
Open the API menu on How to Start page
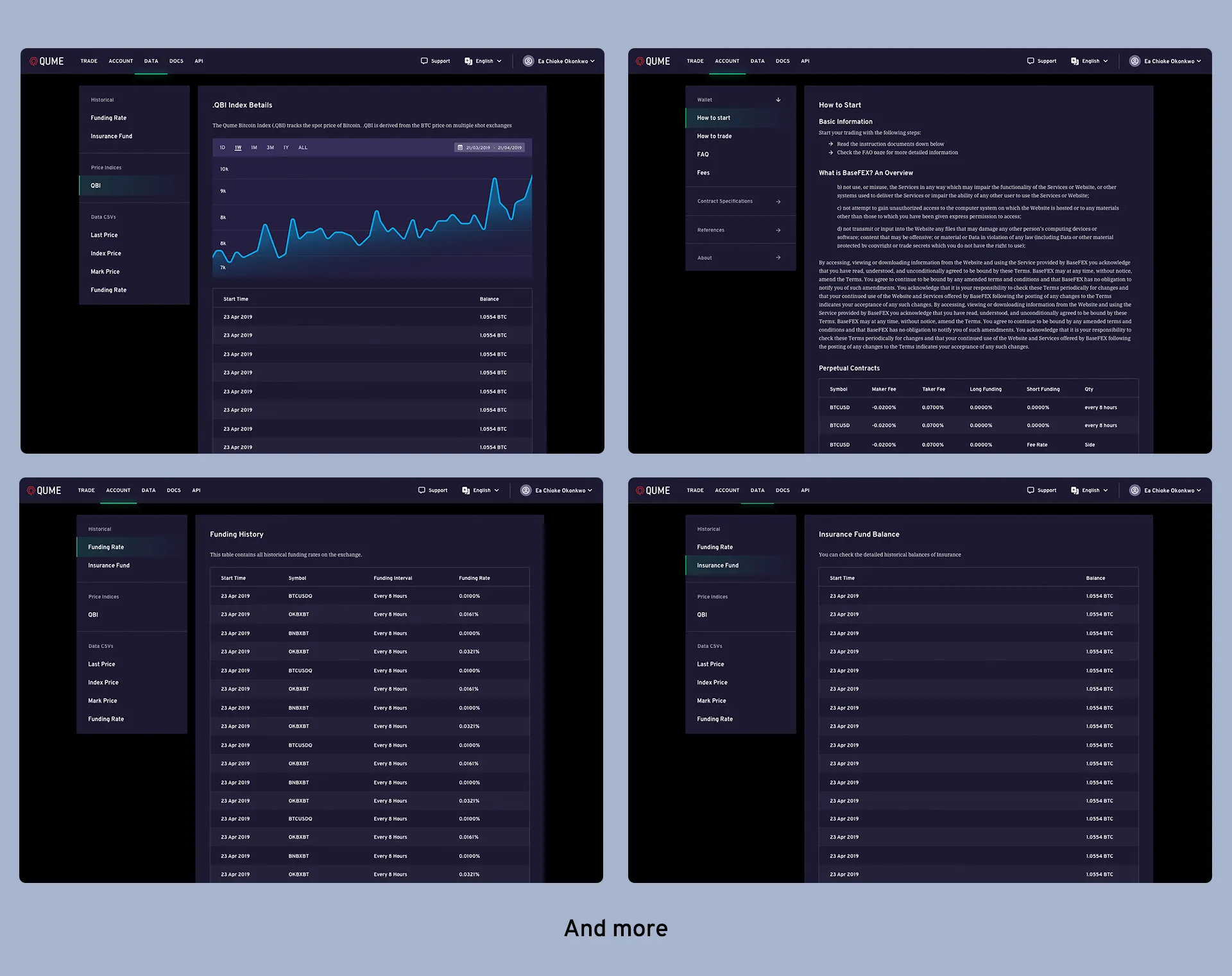(805, 61)
